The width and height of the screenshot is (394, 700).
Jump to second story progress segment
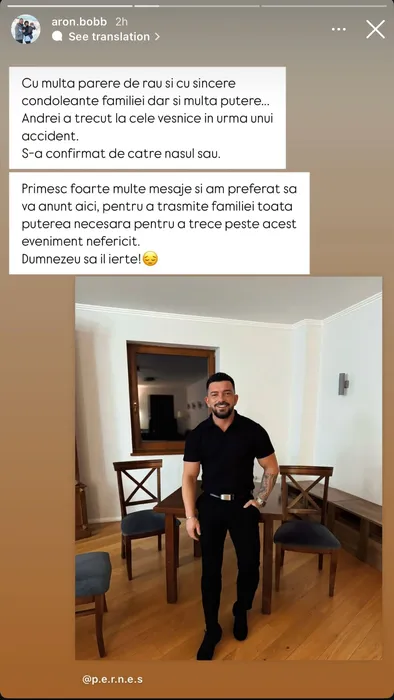[197, 6]
